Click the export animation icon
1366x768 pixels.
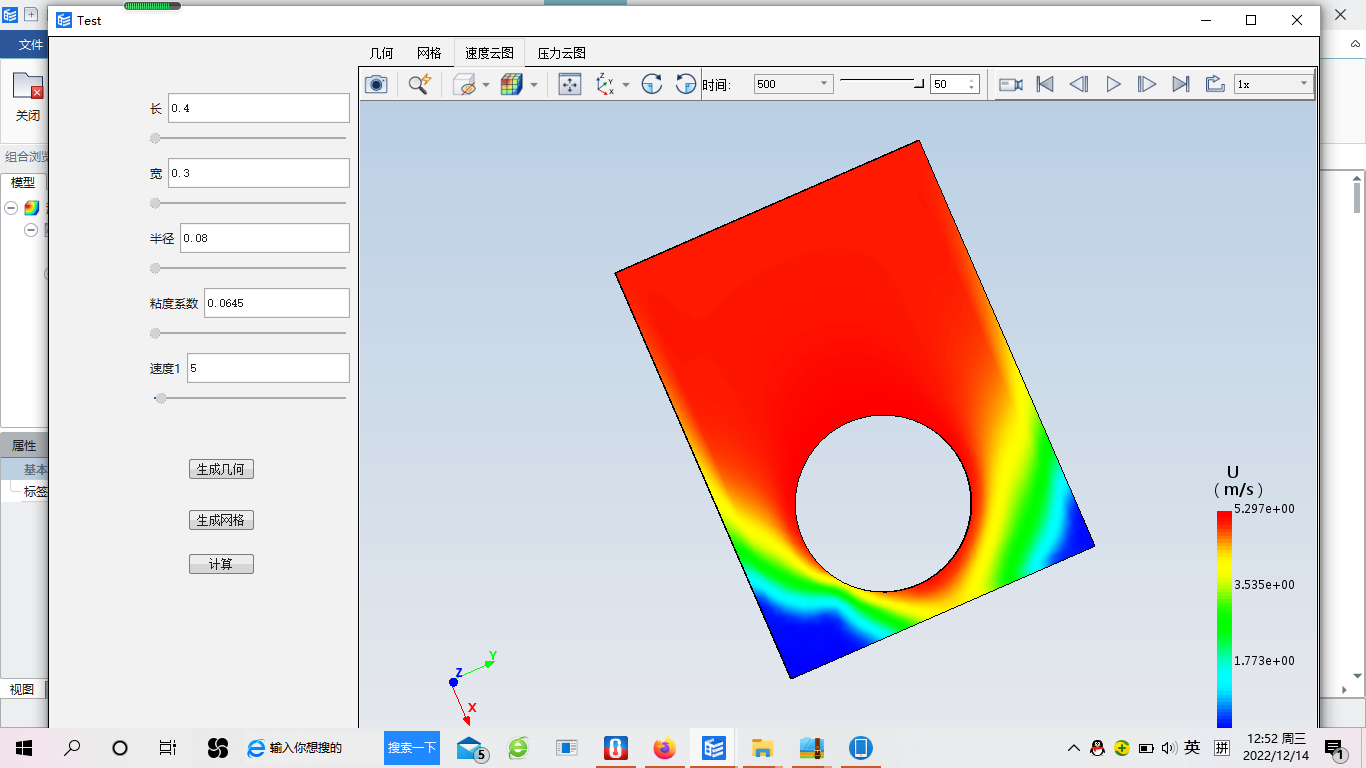pos(1215,85)
